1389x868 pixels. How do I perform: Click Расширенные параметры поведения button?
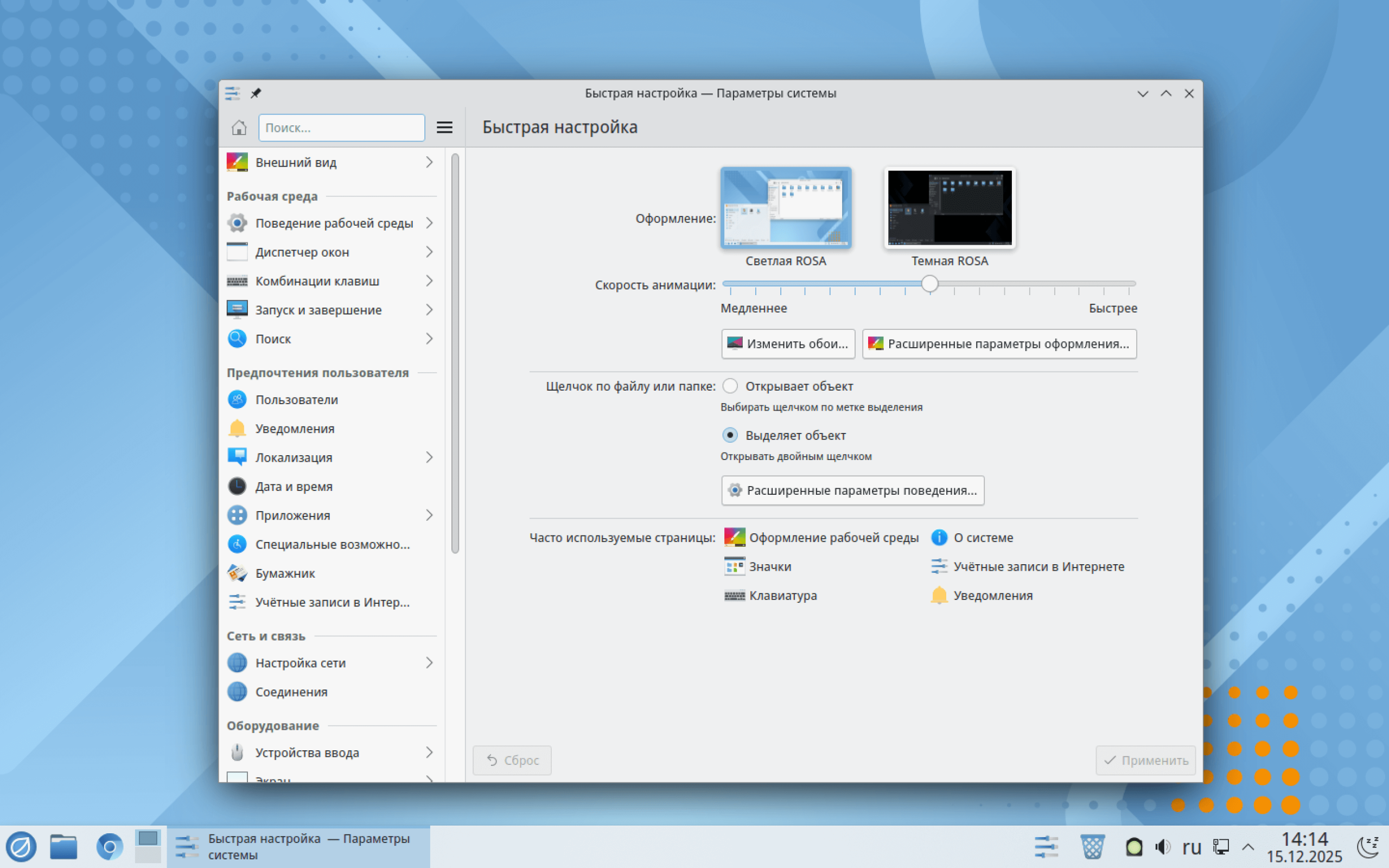[852, 490]
